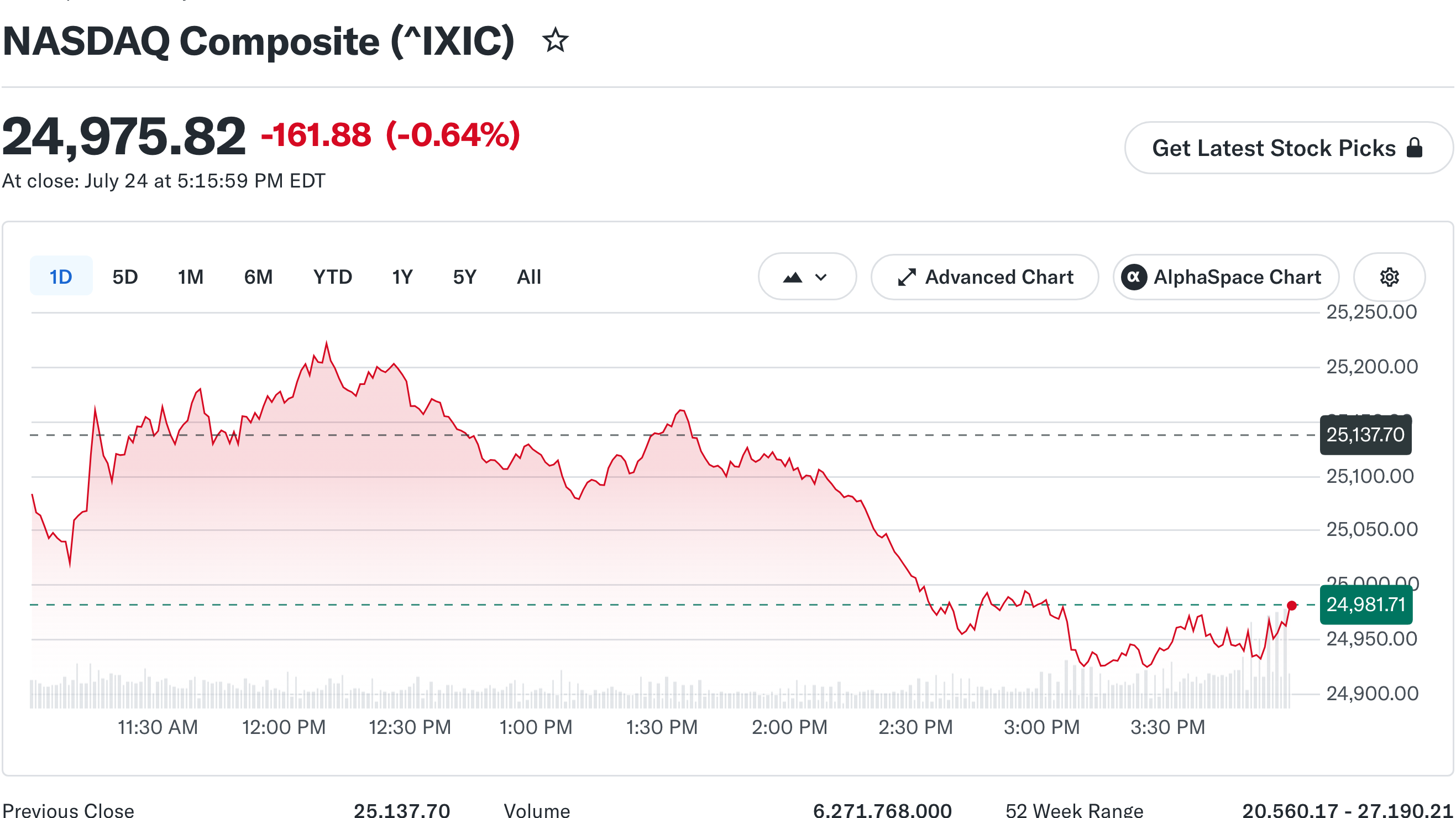Add NASDAQ Composite to watchlist star
This screenshot has width=1456, height=818.
point(555,41)
